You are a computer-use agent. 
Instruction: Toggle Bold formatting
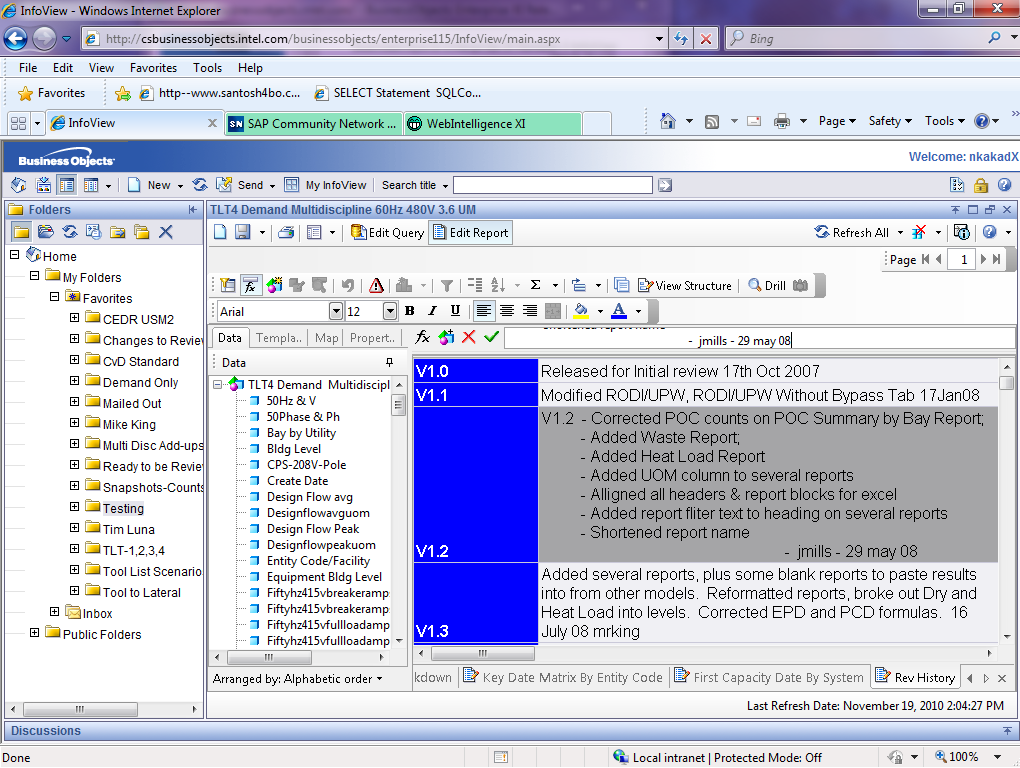pyautogui.click(x=409, y=311)
